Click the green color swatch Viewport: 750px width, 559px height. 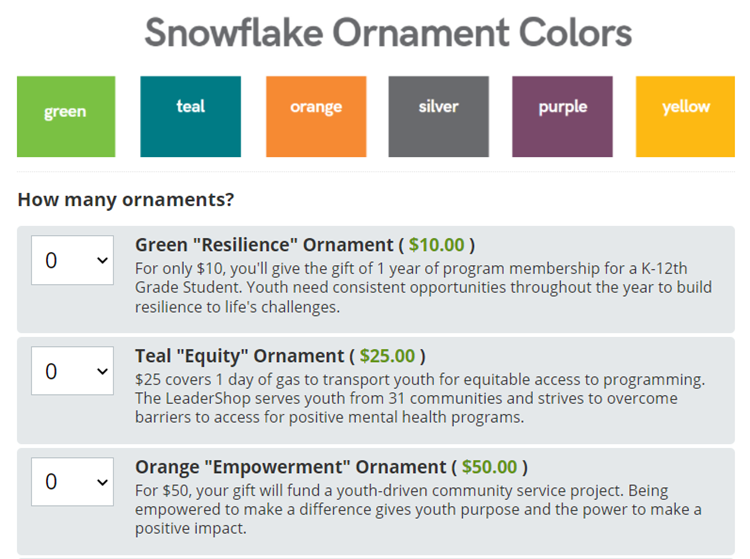(x=66, y=117)
